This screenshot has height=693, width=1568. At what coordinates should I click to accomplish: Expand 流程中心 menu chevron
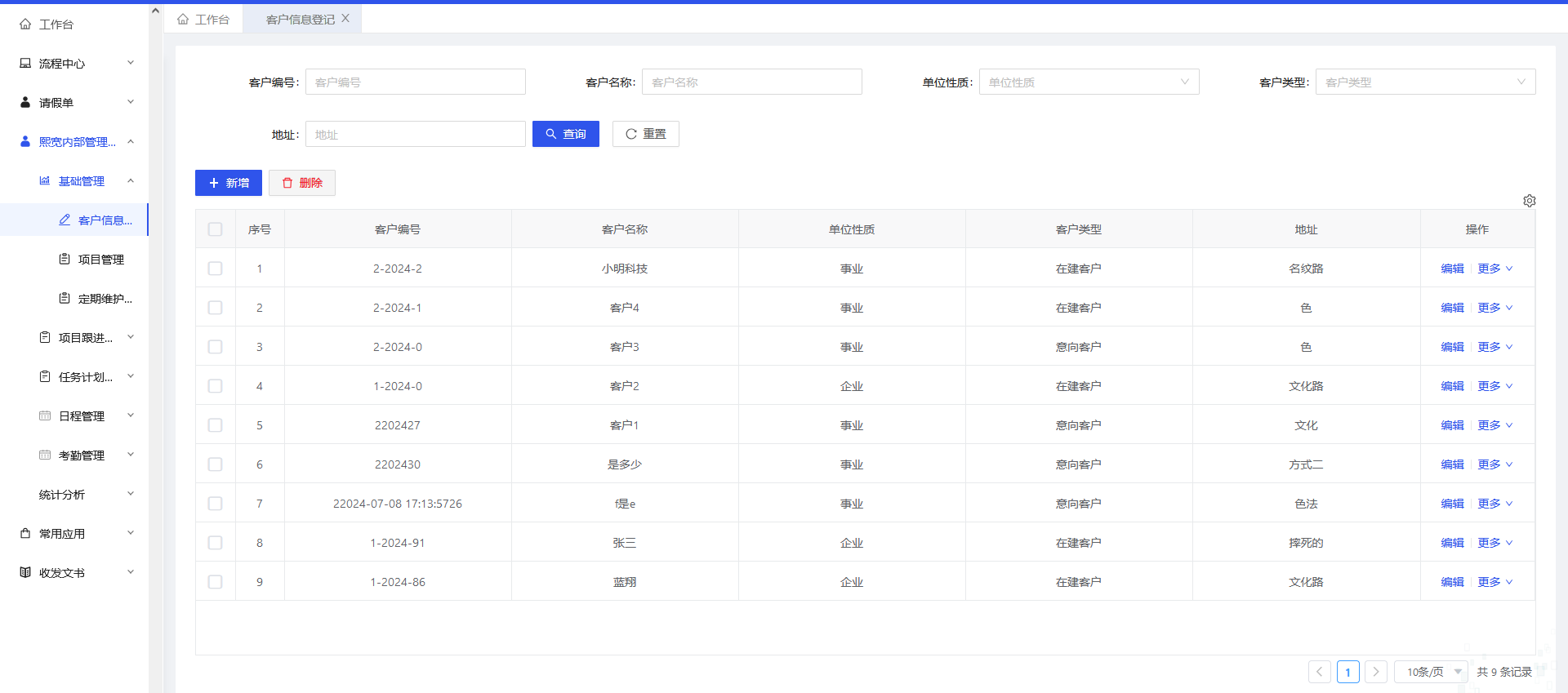pyautogui.click(x=131, y=63)
